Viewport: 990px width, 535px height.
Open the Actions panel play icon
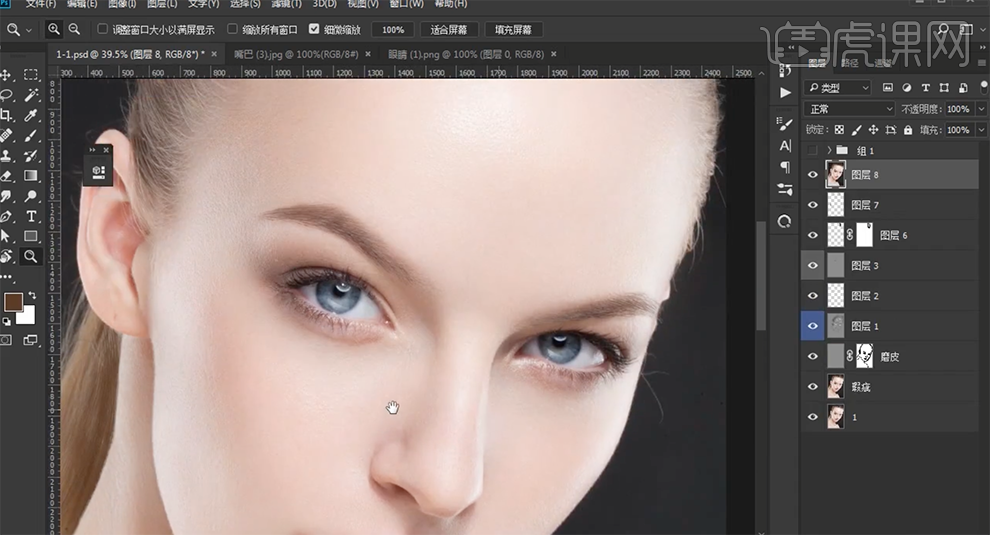click(785, 93)
